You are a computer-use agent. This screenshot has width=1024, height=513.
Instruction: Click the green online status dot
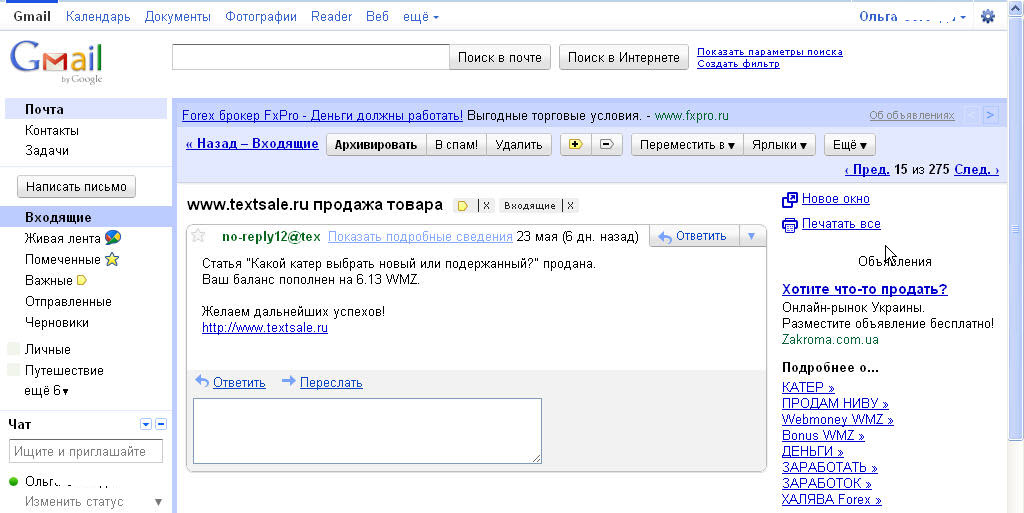tap(13, 482)
